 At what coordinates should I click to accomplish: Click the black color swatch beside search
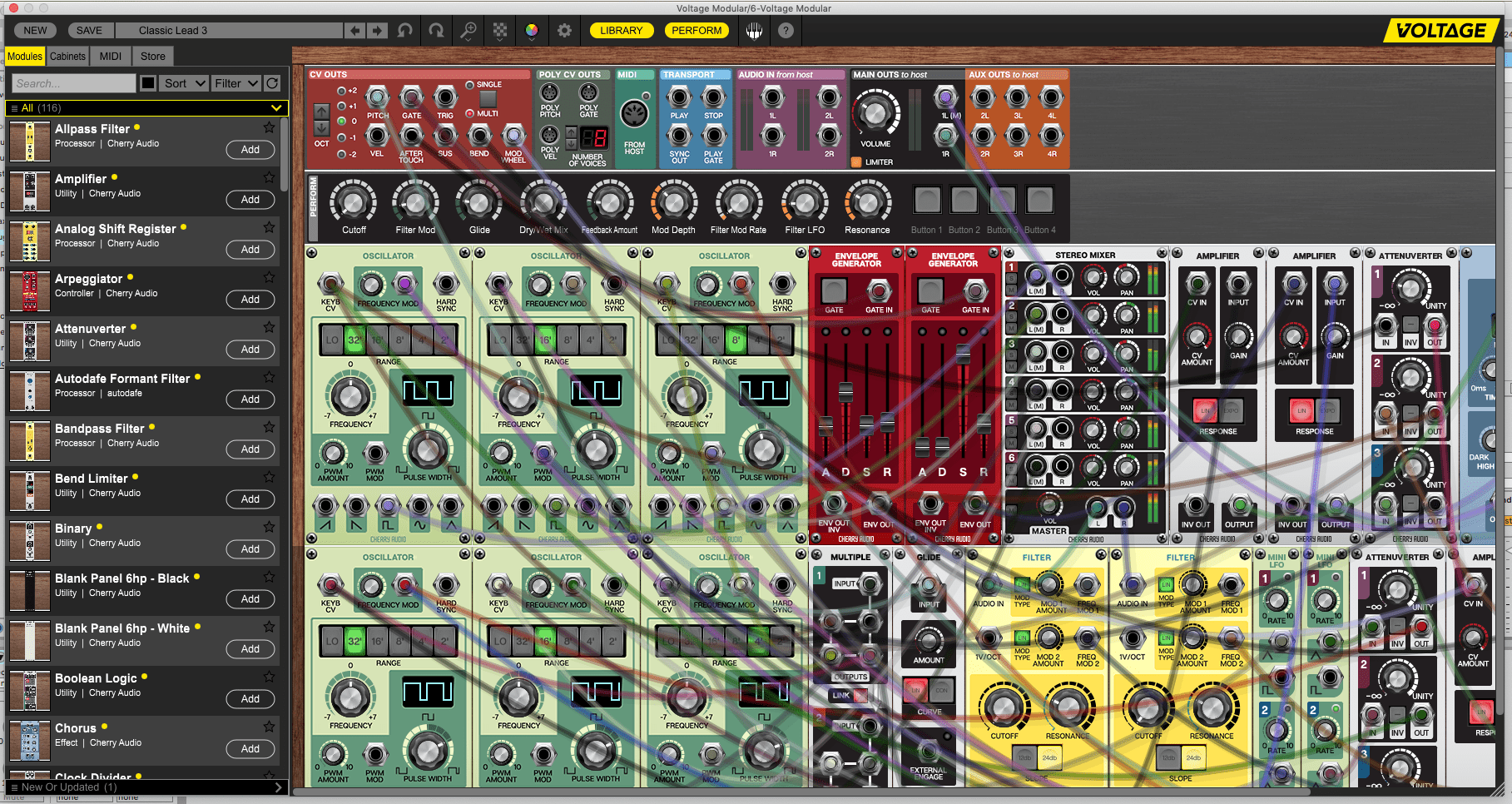pyautogui.click(x=147, y=83)
